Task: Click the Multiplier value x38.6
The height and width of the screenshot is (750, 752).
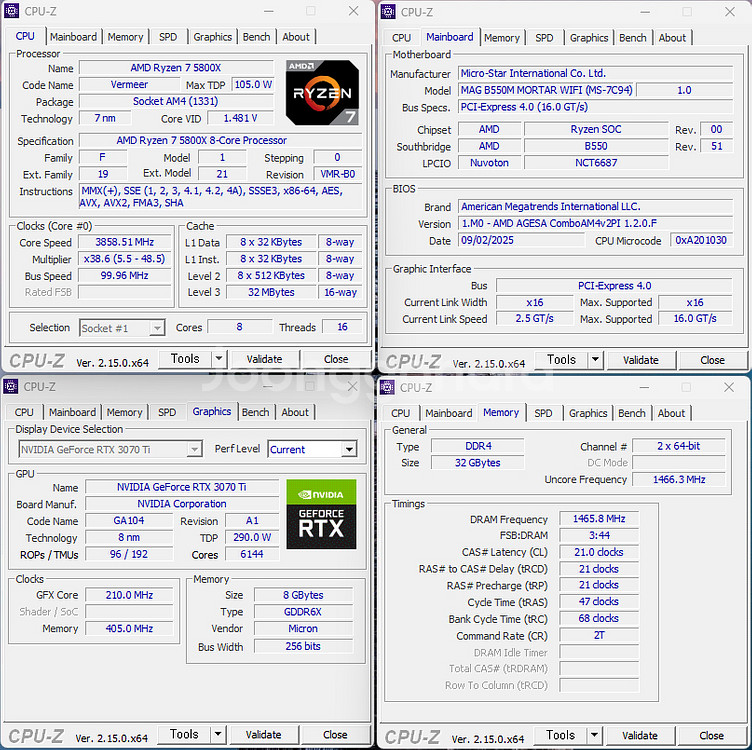Action: point(124,259)
